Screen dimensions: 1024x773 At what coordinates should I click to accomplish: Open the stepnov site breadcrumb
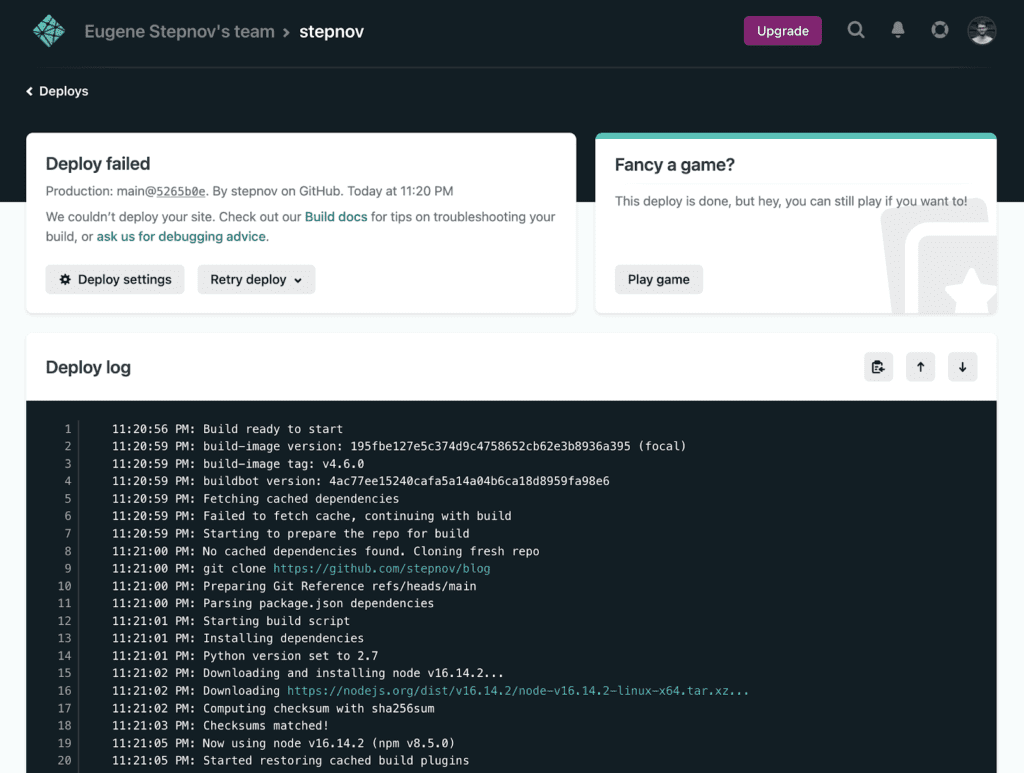[332, 31]
